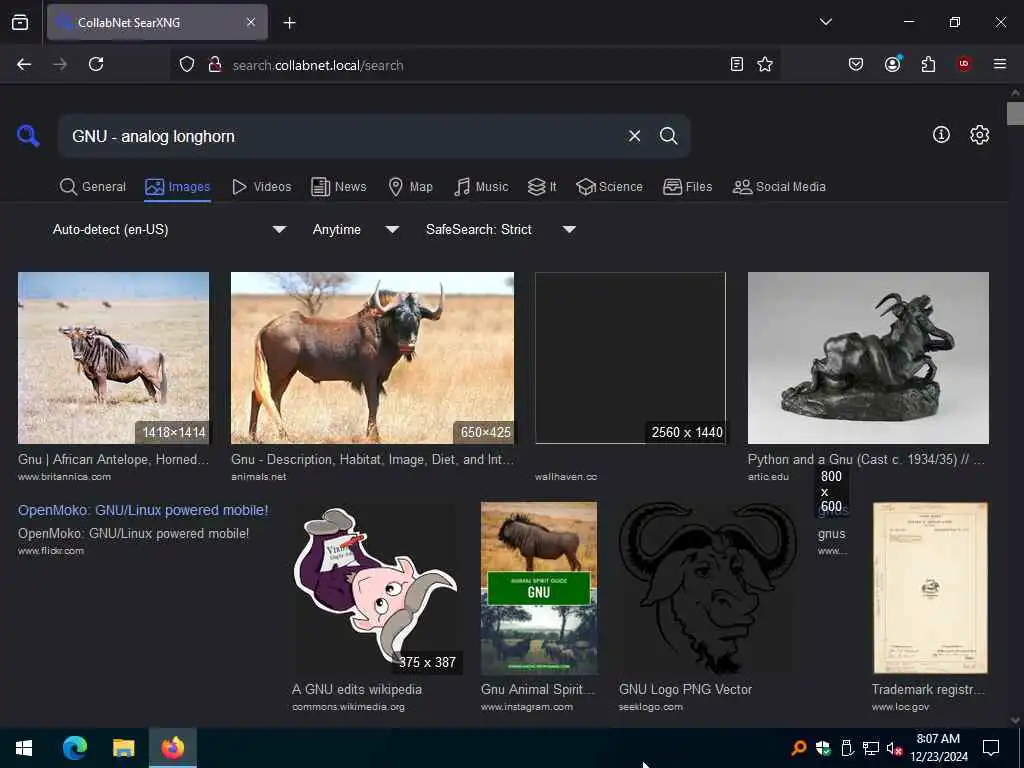Open the Firefox account icon

[892, 64]
